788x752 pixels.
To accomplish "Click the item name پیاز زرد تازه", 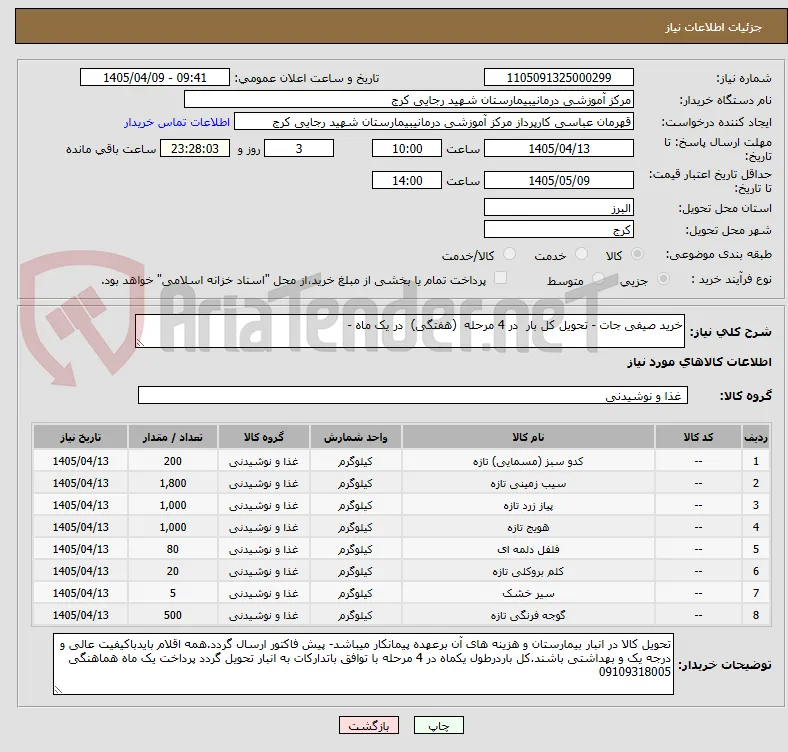I will point(528,505).
